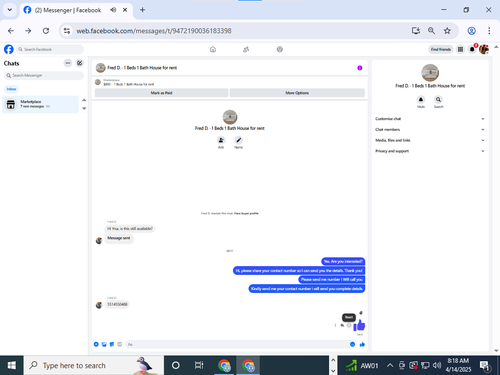The width and height of the screenshot is (500, 375).
Task: Open the Facebook apps grid menu
Action: click(x=460, y=49)
